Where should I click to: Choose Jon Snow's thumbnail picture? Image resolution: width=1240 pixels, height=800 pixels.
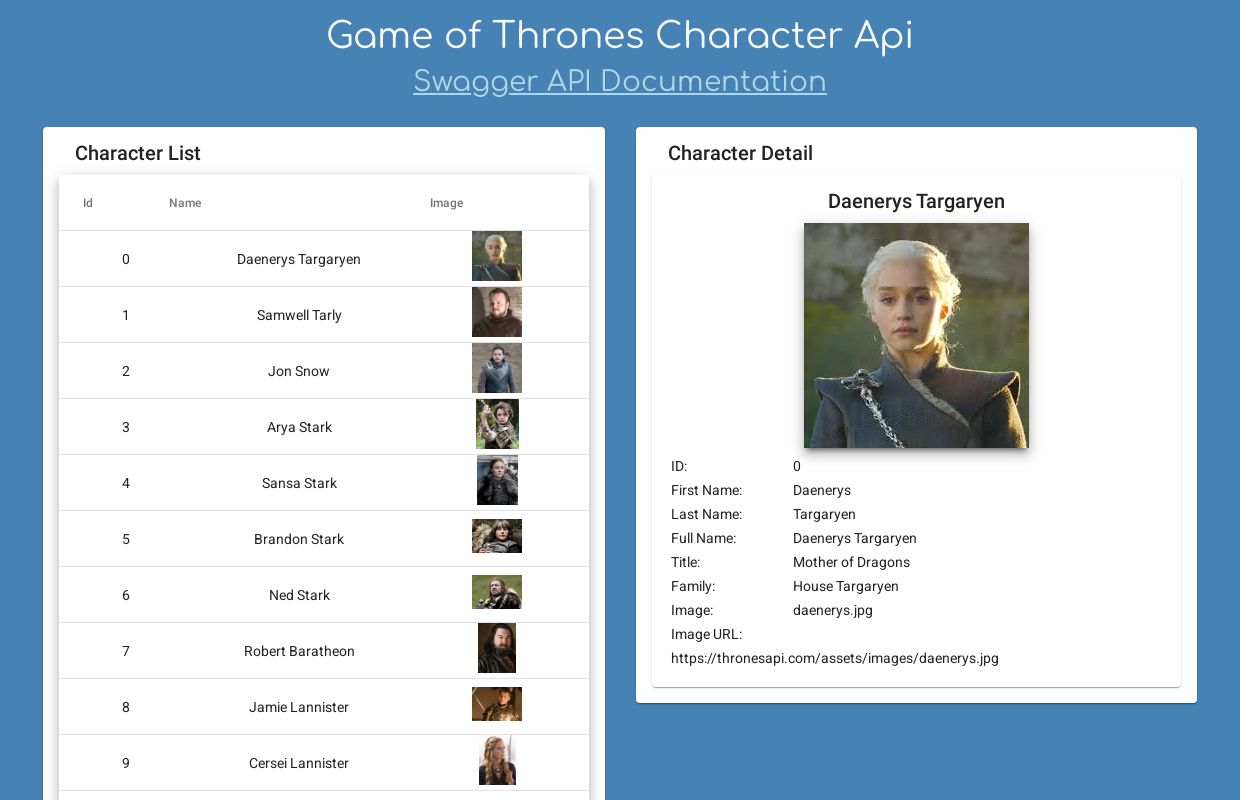pos(497,368)
